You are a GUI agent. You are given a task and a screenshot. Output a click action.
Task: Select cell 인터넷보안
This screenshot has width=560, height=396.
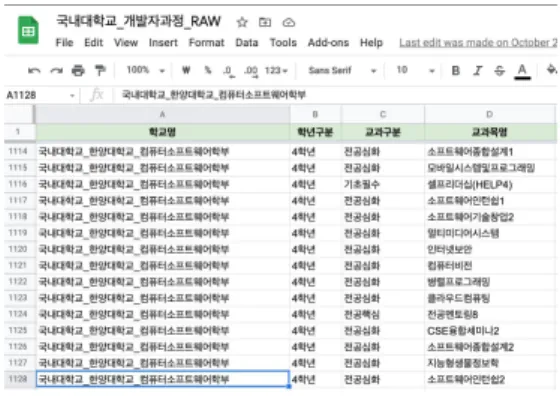pyautogui.click(x=490, y=249)
